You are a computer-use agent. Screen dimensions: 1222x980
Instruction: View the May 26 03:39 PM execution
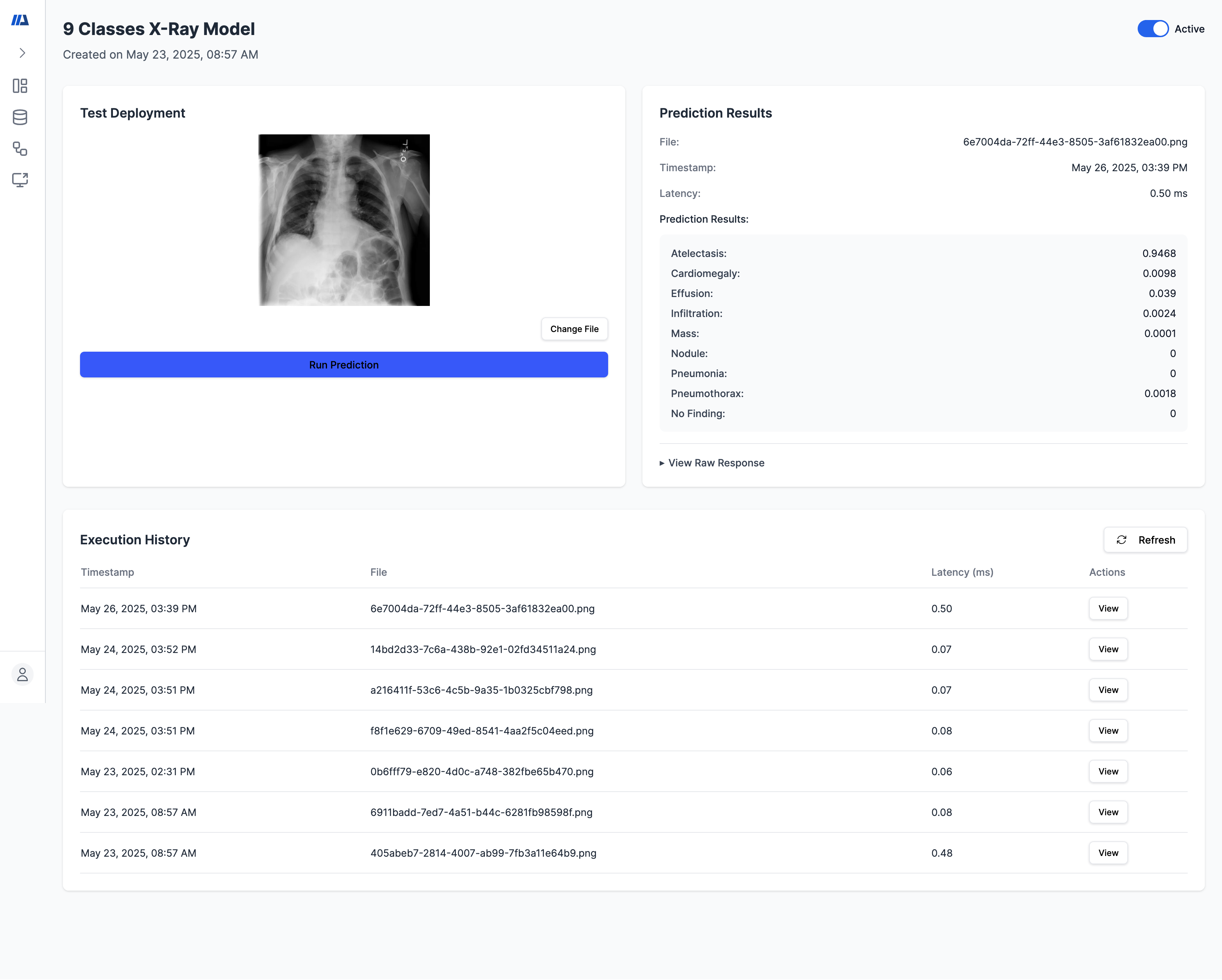click(x=1108, y=608)
